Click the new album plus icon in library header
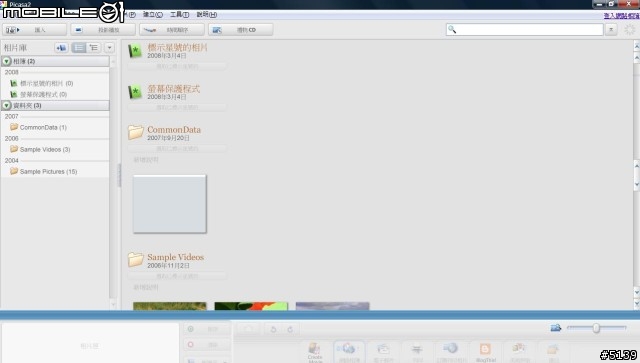This screenshot has height=363, width=640. [61, 48]
